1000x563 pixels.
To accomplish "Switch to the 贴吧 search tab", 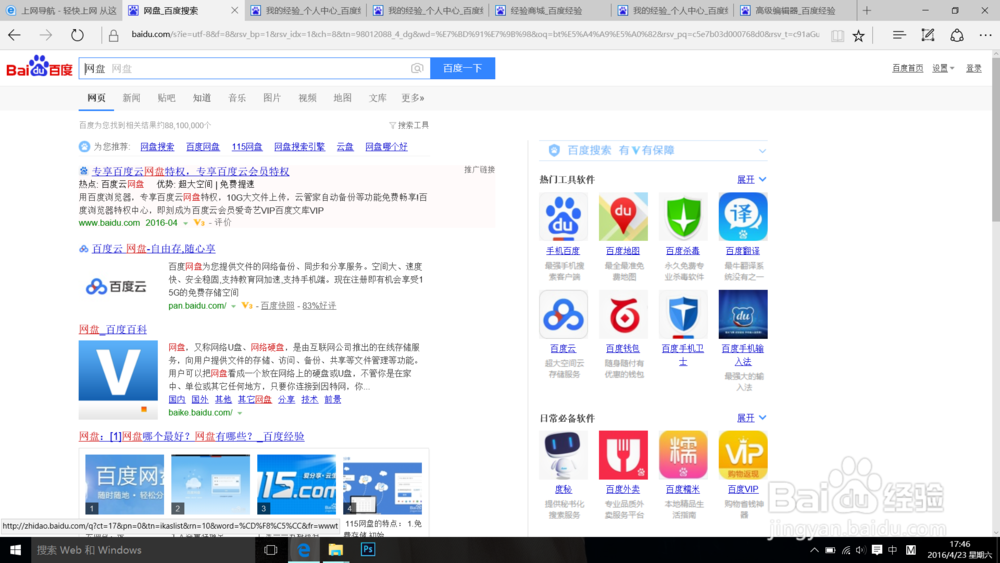I will 166,98.
